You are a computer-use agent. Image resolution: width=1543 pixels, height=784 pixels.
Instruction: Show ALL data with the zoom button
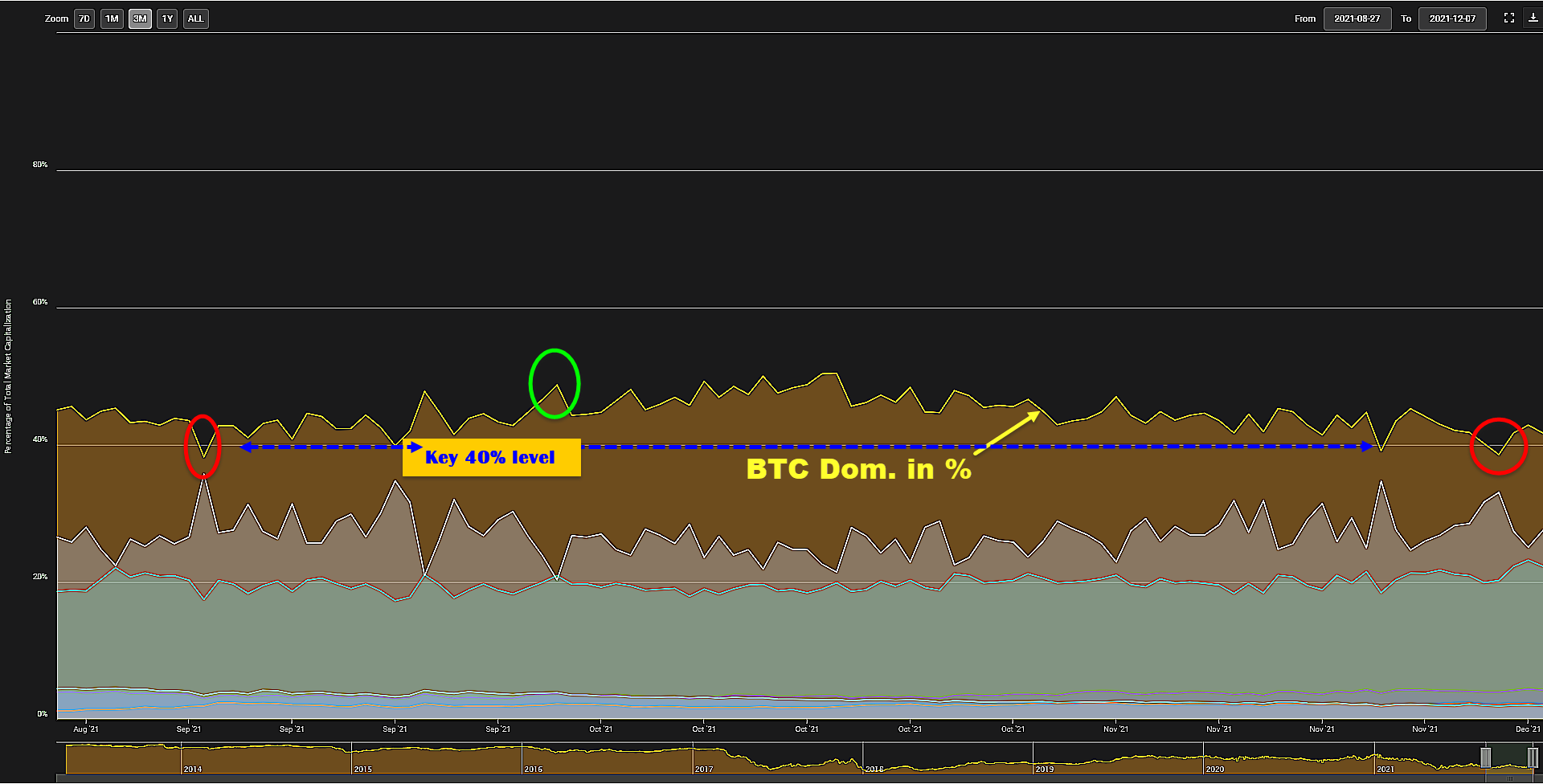tap(195, 19)
